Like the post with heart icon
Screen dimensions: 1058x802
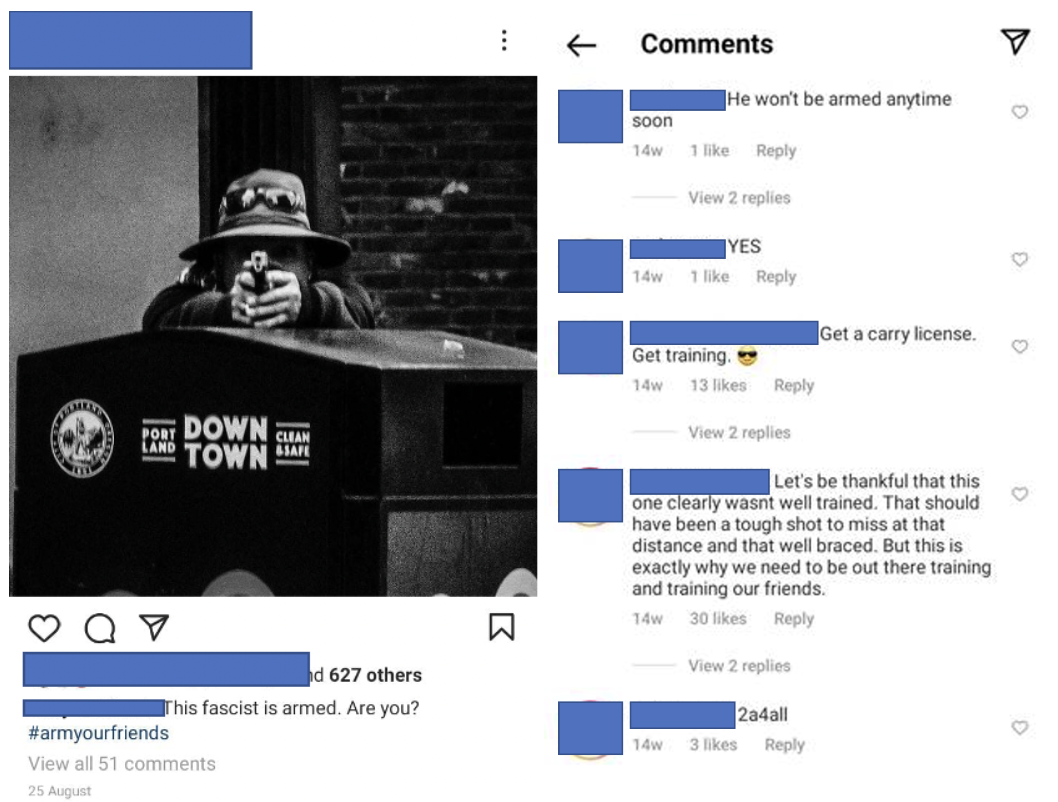45,628
